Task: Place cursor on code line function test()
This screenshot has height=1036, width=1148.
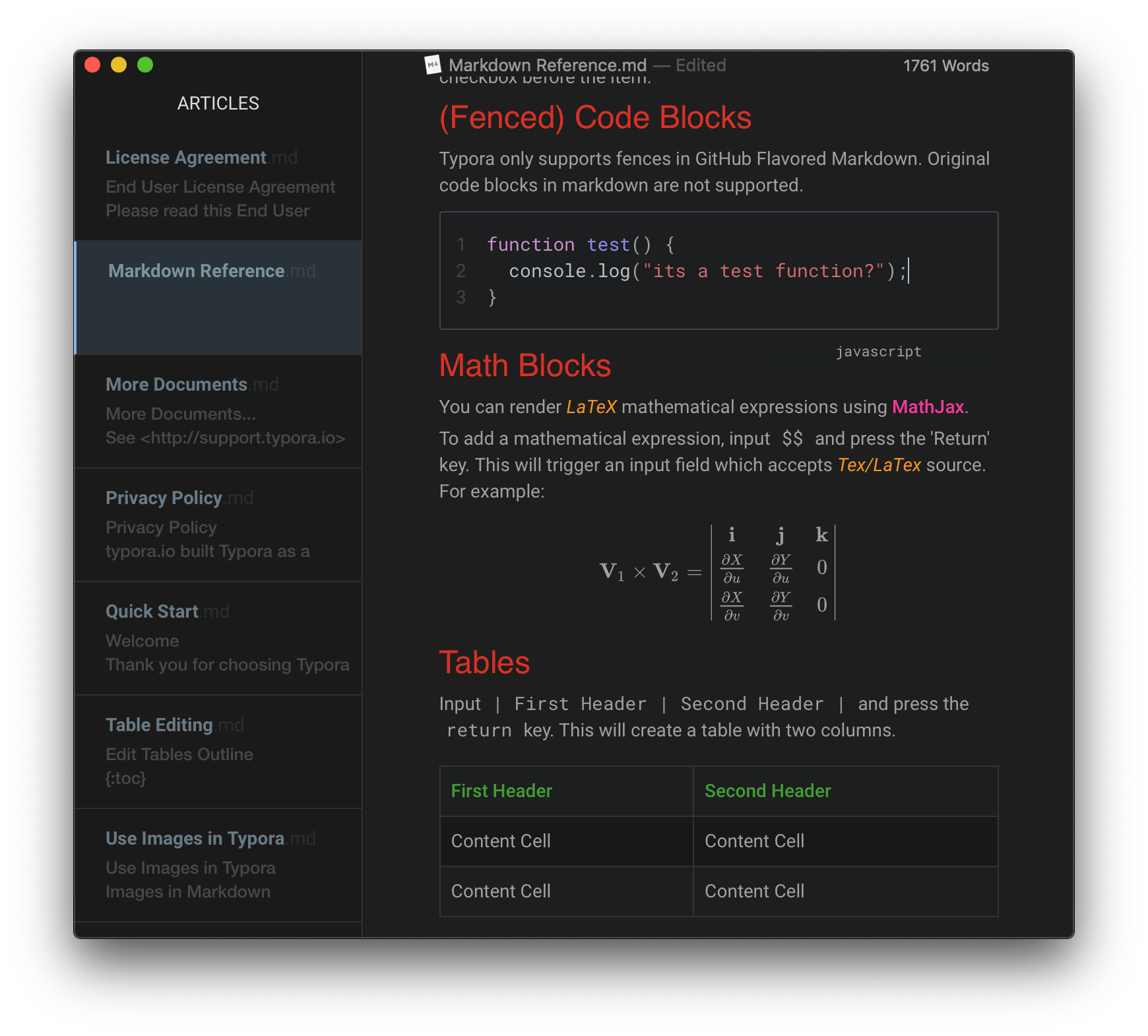Action: click(x=581, y=245)
